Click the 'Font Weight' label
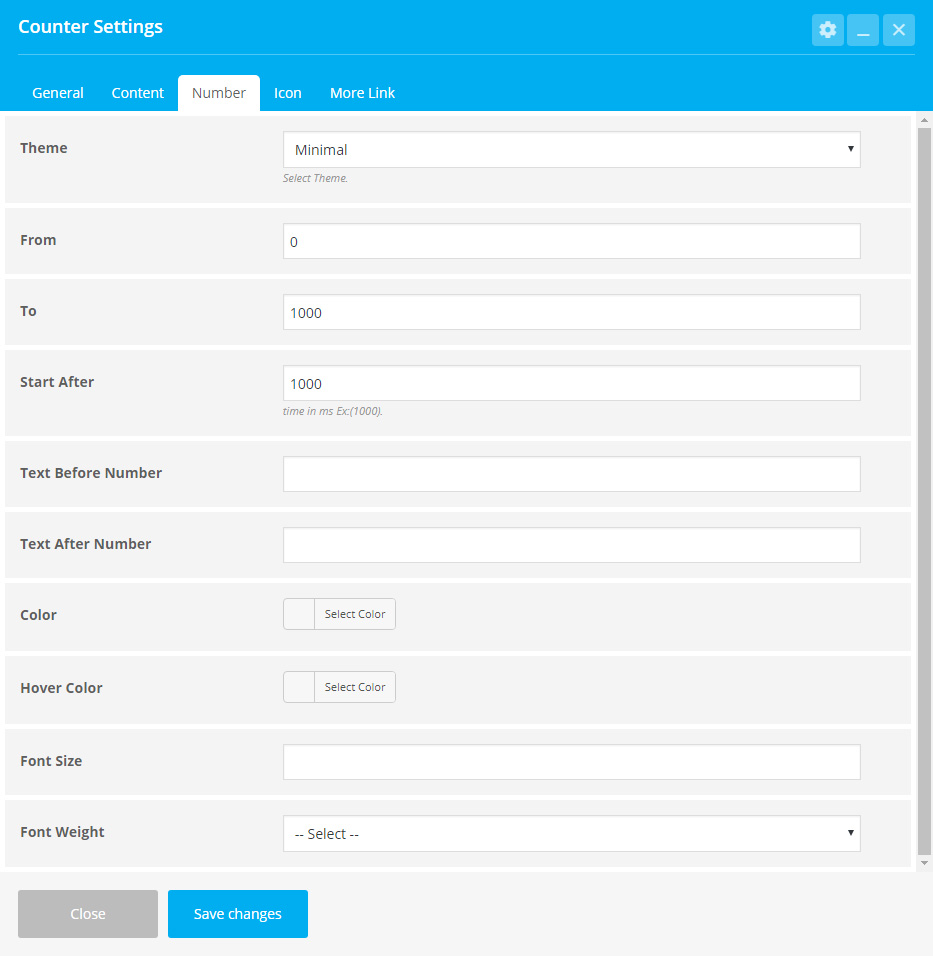 click(x=62, y=832)
